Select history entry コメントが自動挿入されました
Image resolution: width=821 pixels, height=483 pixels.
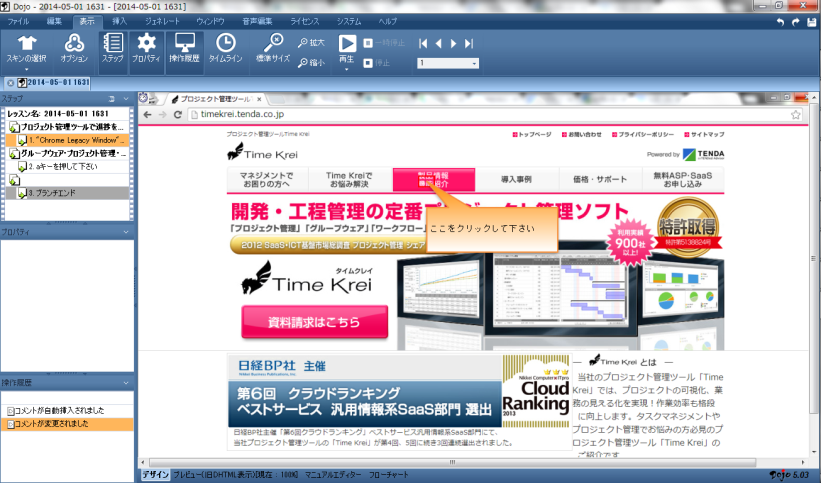[x=67, y=411]
